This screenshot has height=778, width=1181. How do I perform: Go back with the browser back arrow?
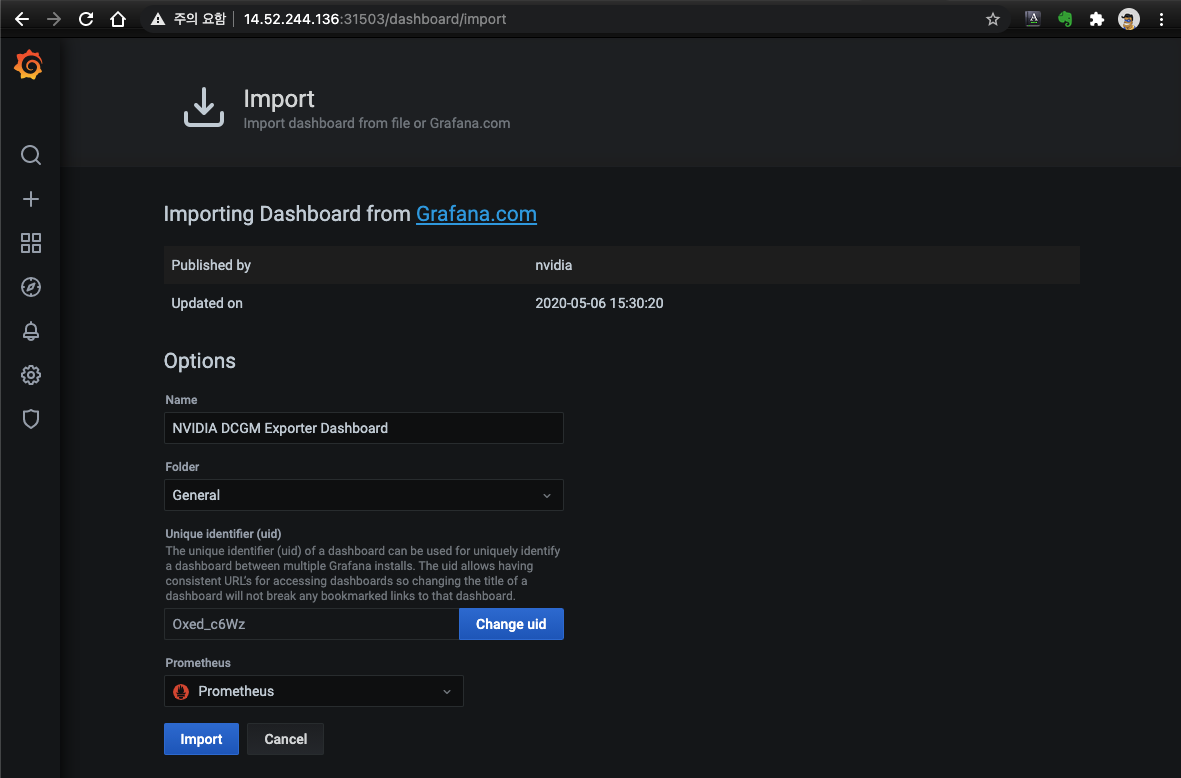[x=22, y=19]
